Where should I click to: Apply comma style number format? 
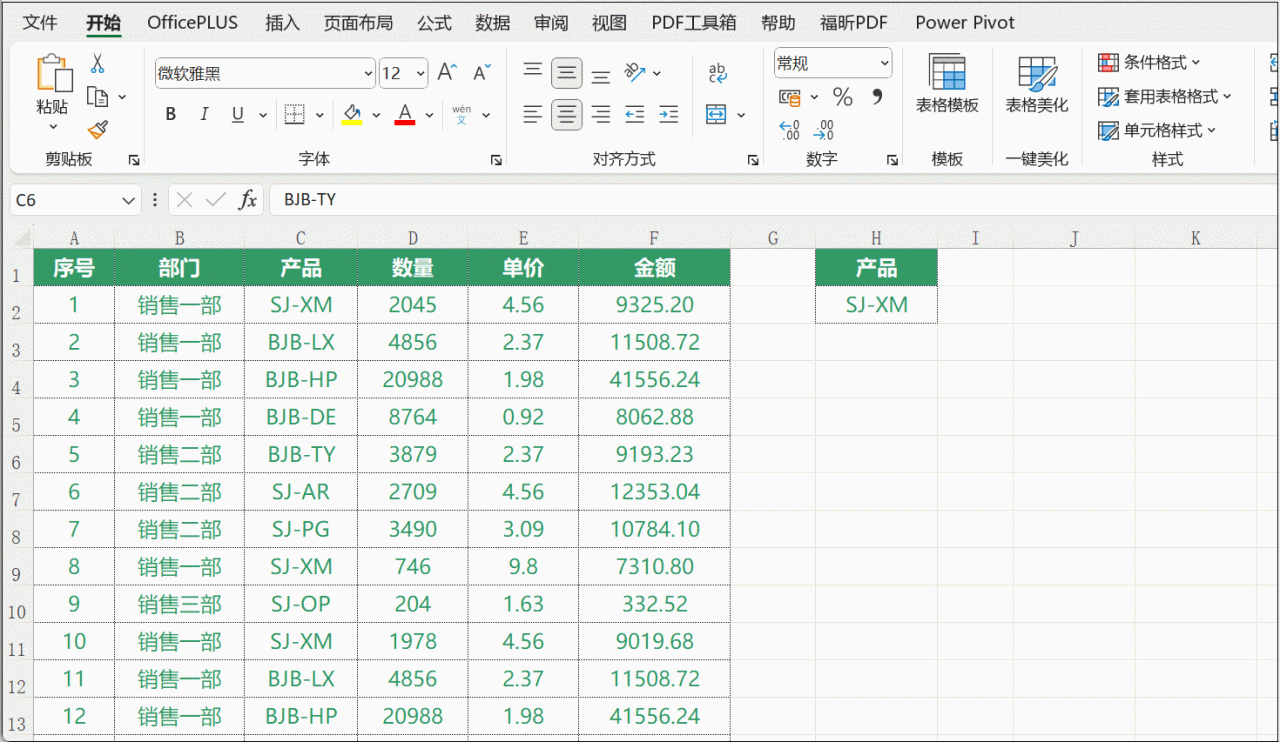click(x=877, y=97)
